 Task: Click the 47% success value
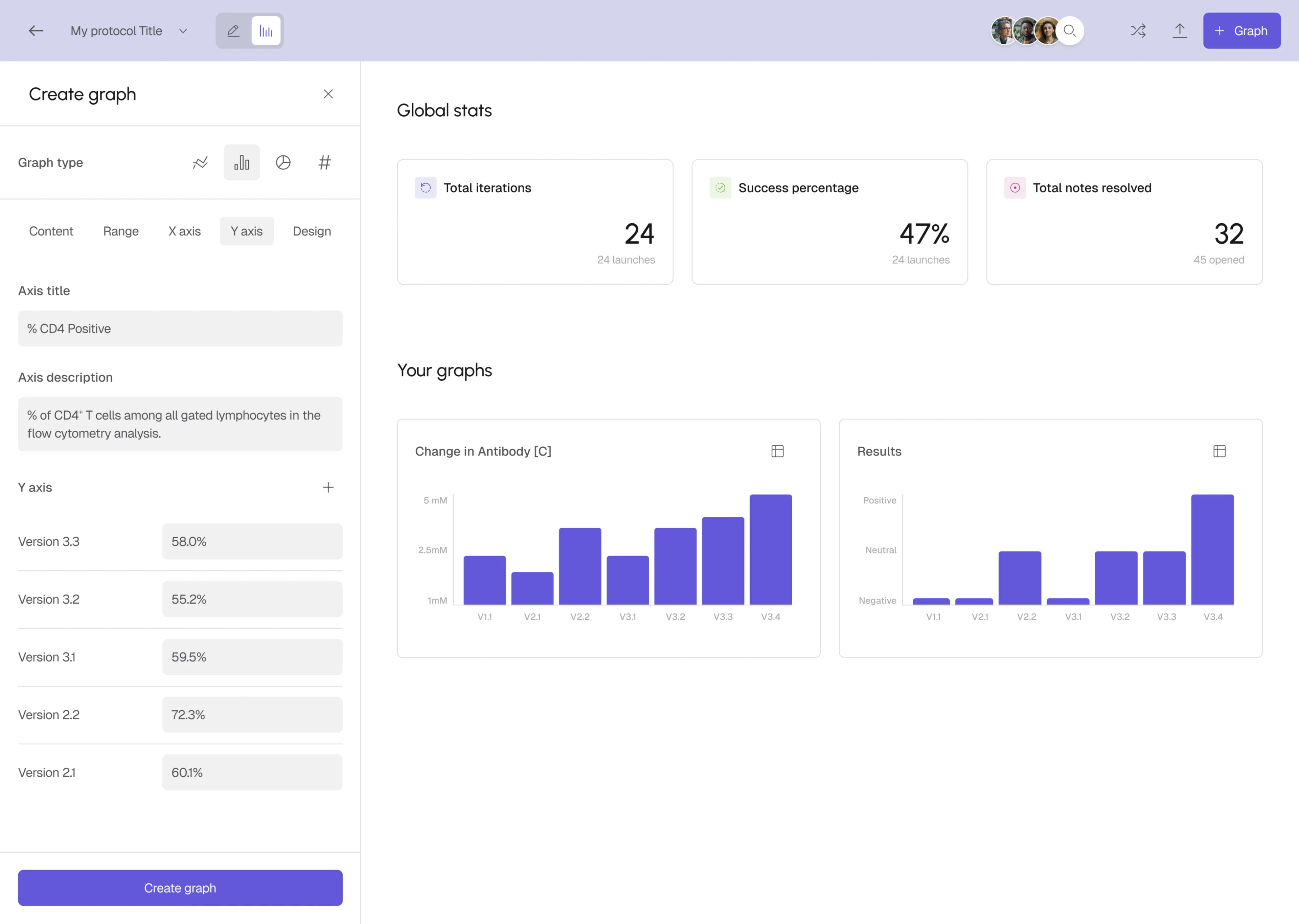[x=924, y=233]
